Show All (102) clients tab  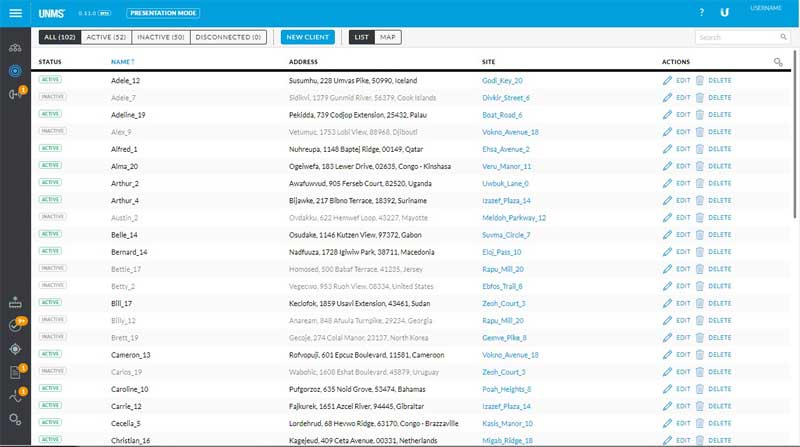click(x=60, y=37)
